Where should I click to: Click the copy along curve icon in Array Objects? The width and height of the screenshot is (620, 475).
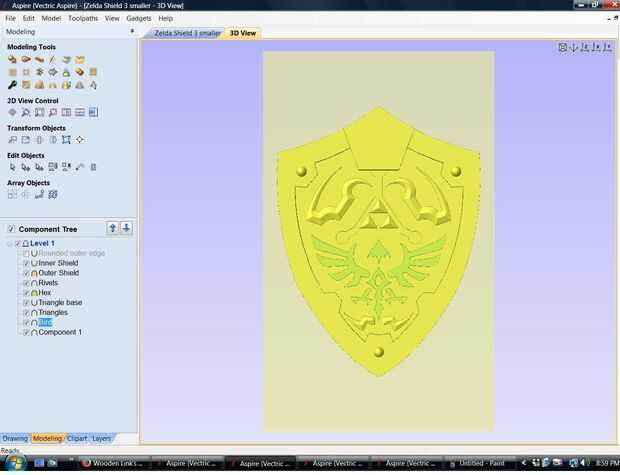click(x=39, y=194)
